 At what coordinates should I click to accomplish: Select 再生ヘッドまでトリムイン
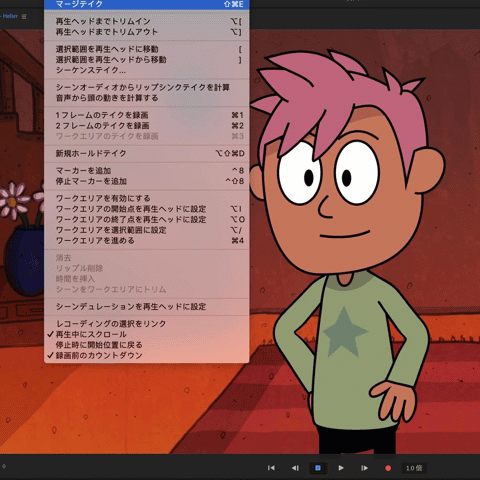(x=147, y=21)
